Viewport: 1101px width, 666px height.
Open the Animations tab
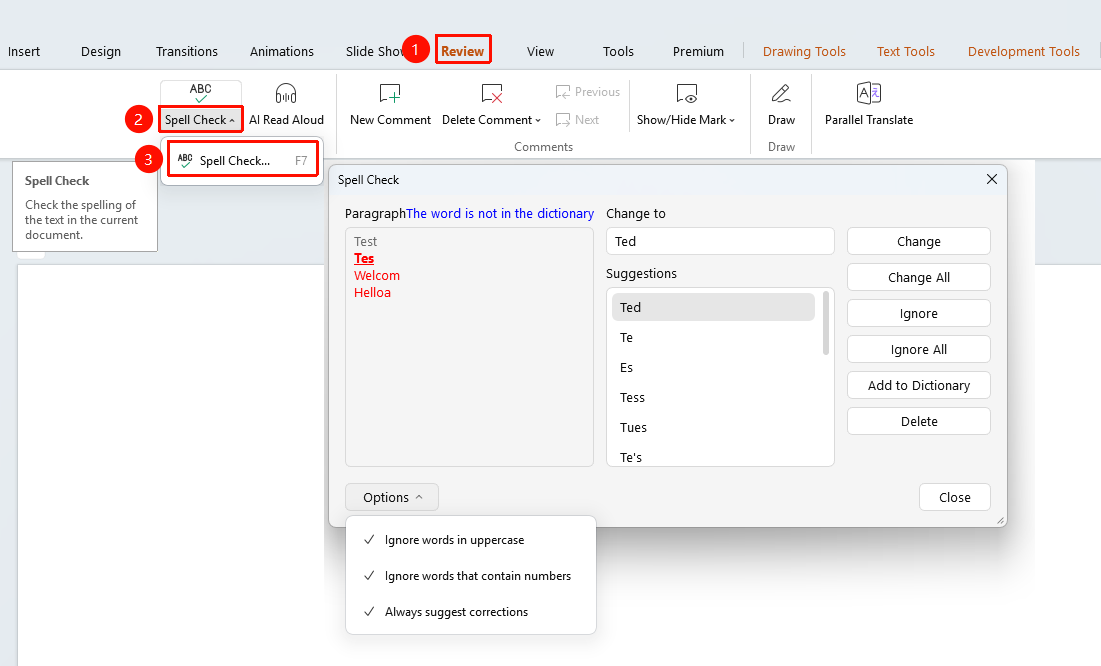pos(282,51)
